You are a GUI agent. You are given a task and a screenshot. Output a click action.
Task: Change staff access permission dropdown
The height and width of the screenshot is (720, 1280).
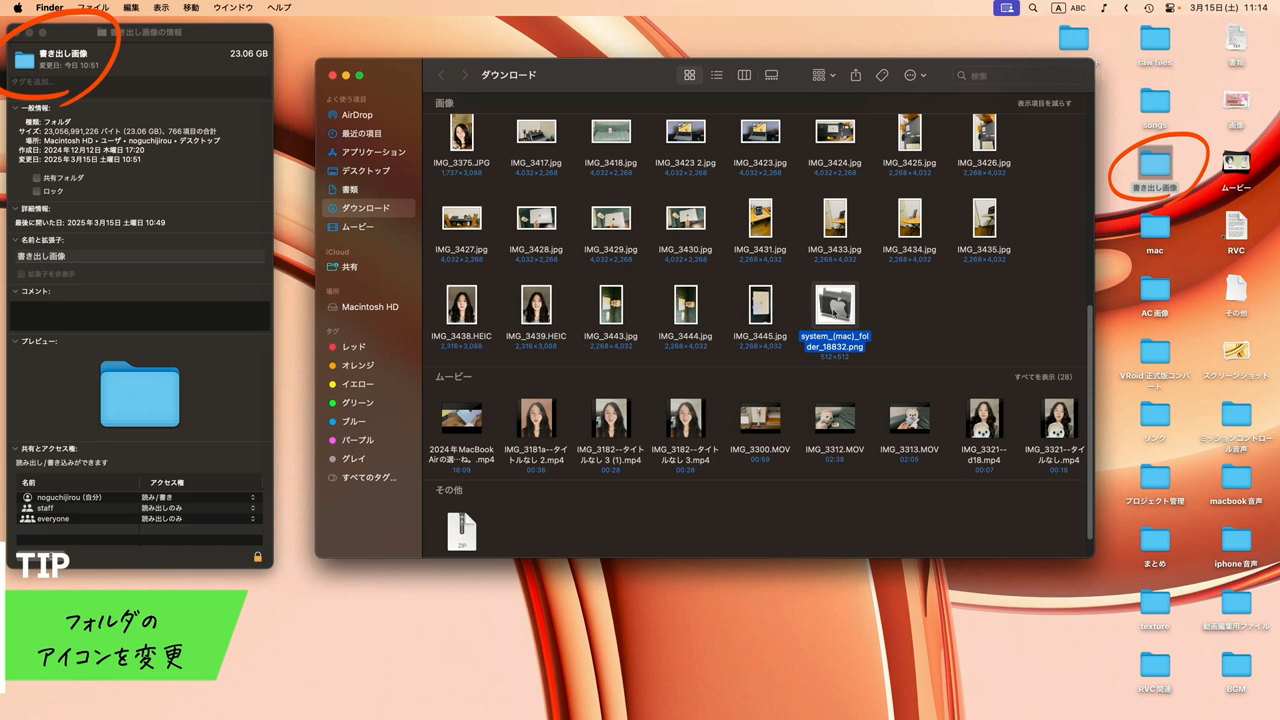tap(198, 508)
